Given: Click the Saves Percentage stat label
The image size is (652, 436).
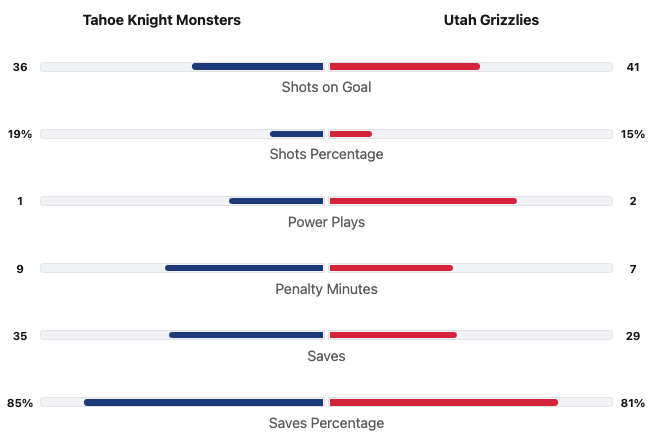Looking at the screenshot, I should [x=326, y=423].
